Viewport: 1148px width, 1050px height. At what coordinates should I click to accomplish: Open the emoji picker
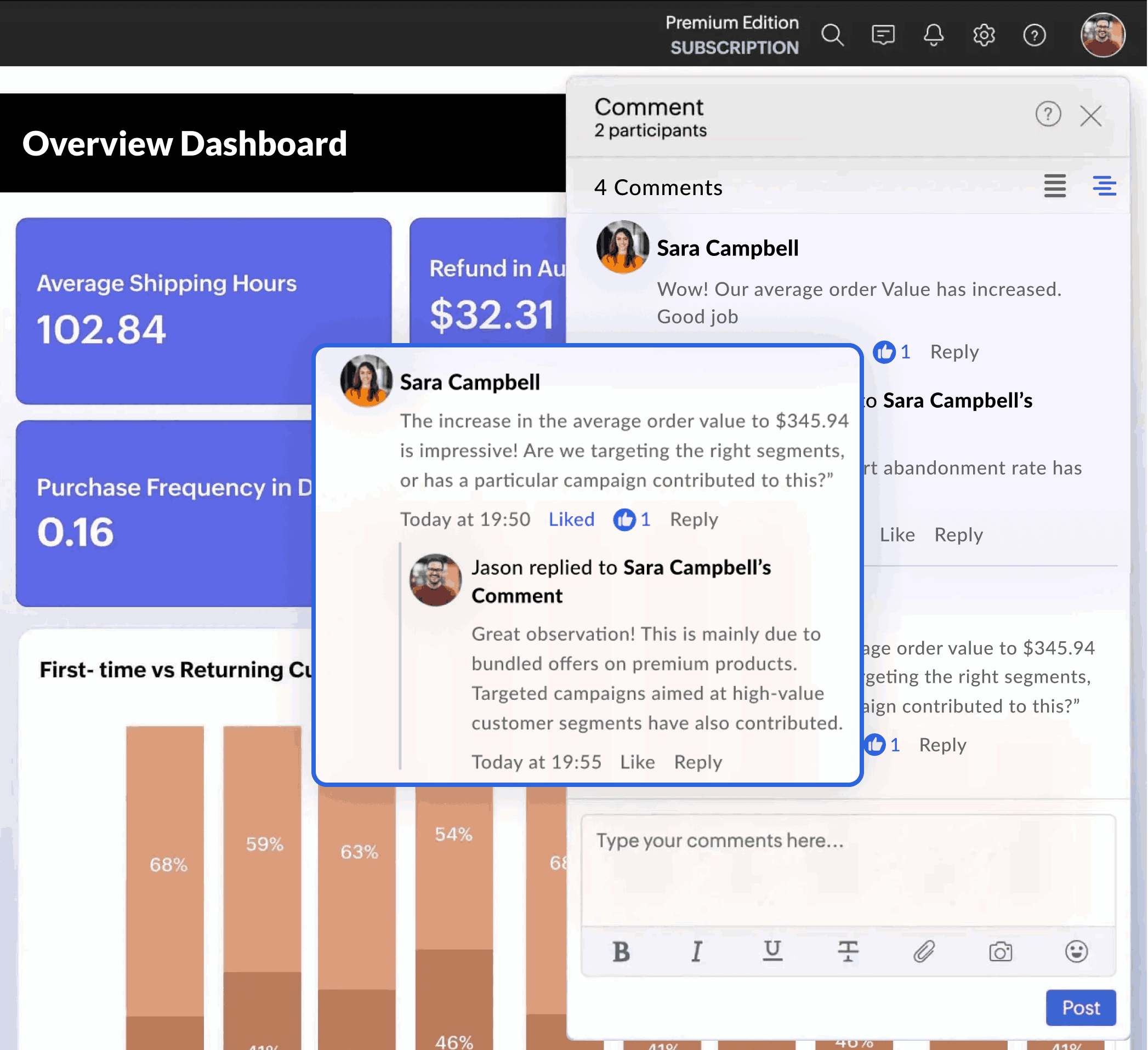pos(1076,951)
